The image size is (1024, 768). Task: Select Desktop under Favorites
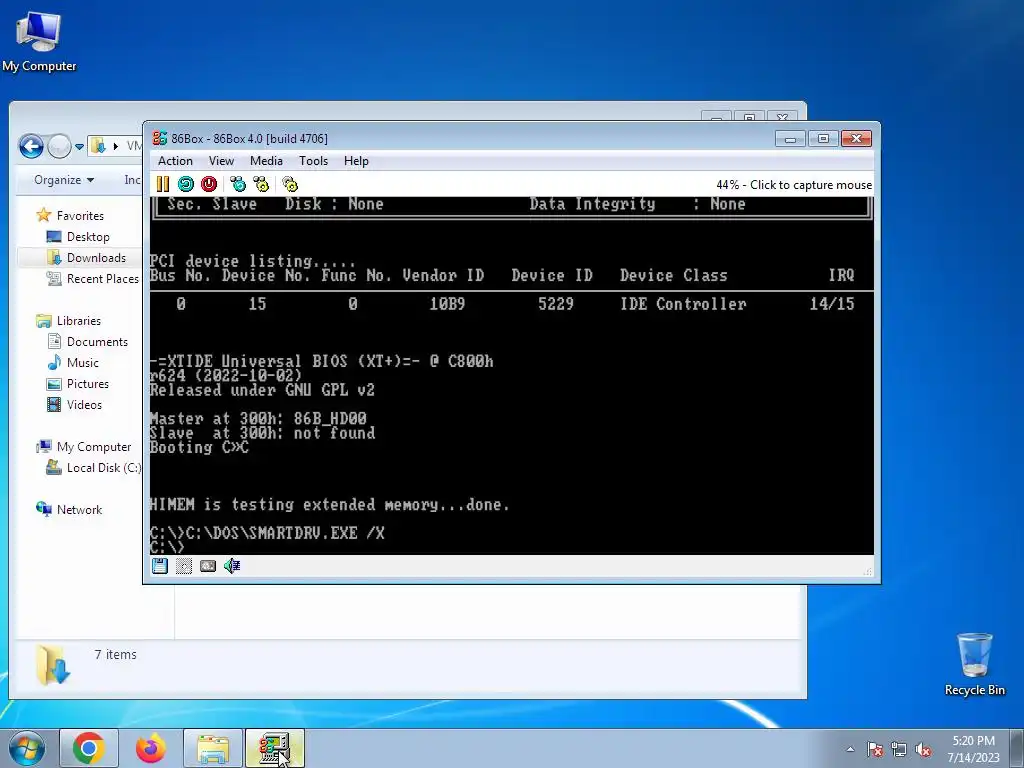pos(88,237)
